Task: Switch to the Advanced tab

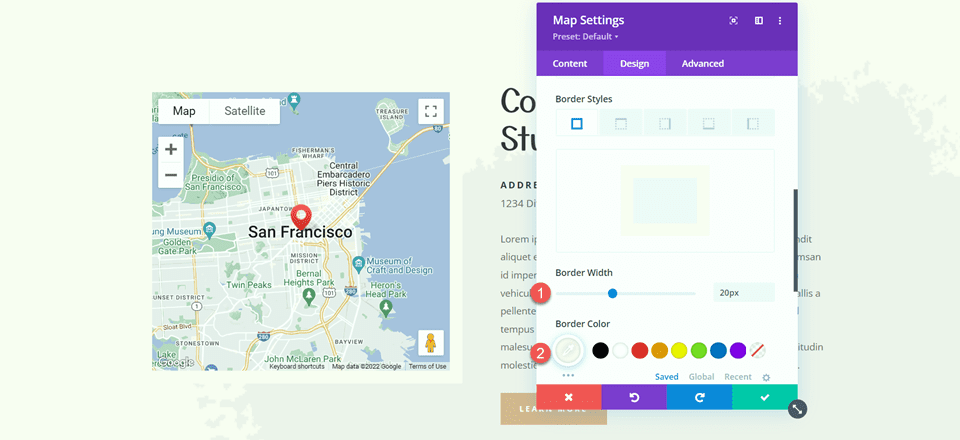Action: (x=703, y=64)
